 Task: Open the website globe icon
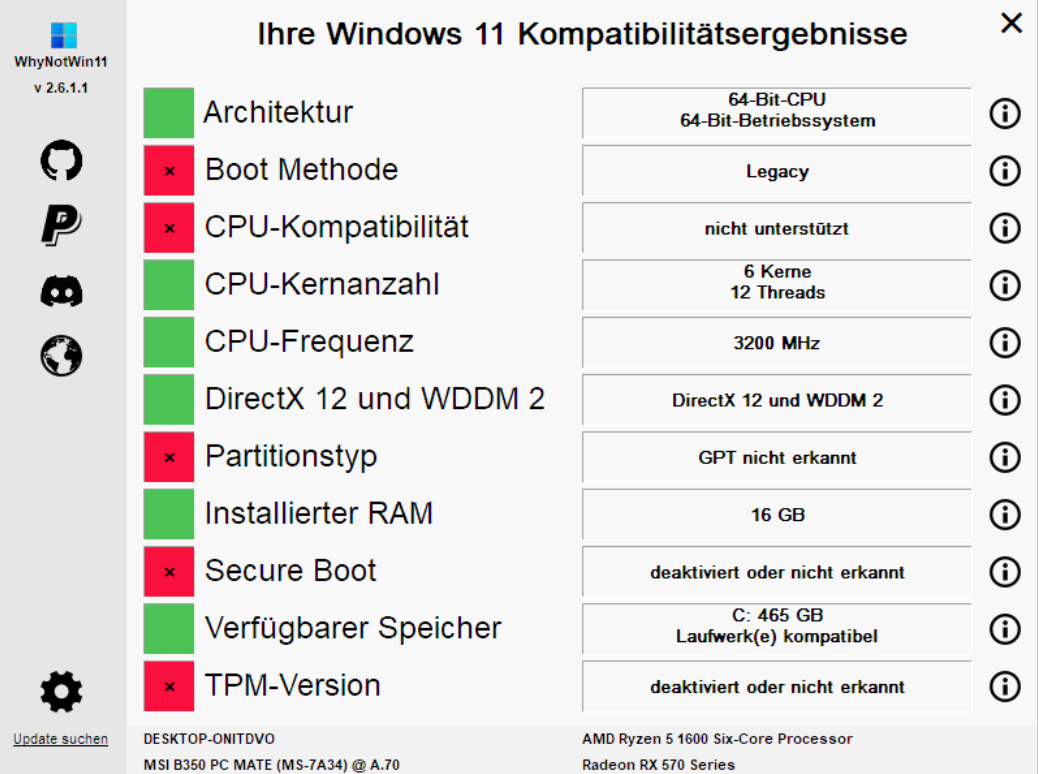pyautogui.click(x=62, y=356)
